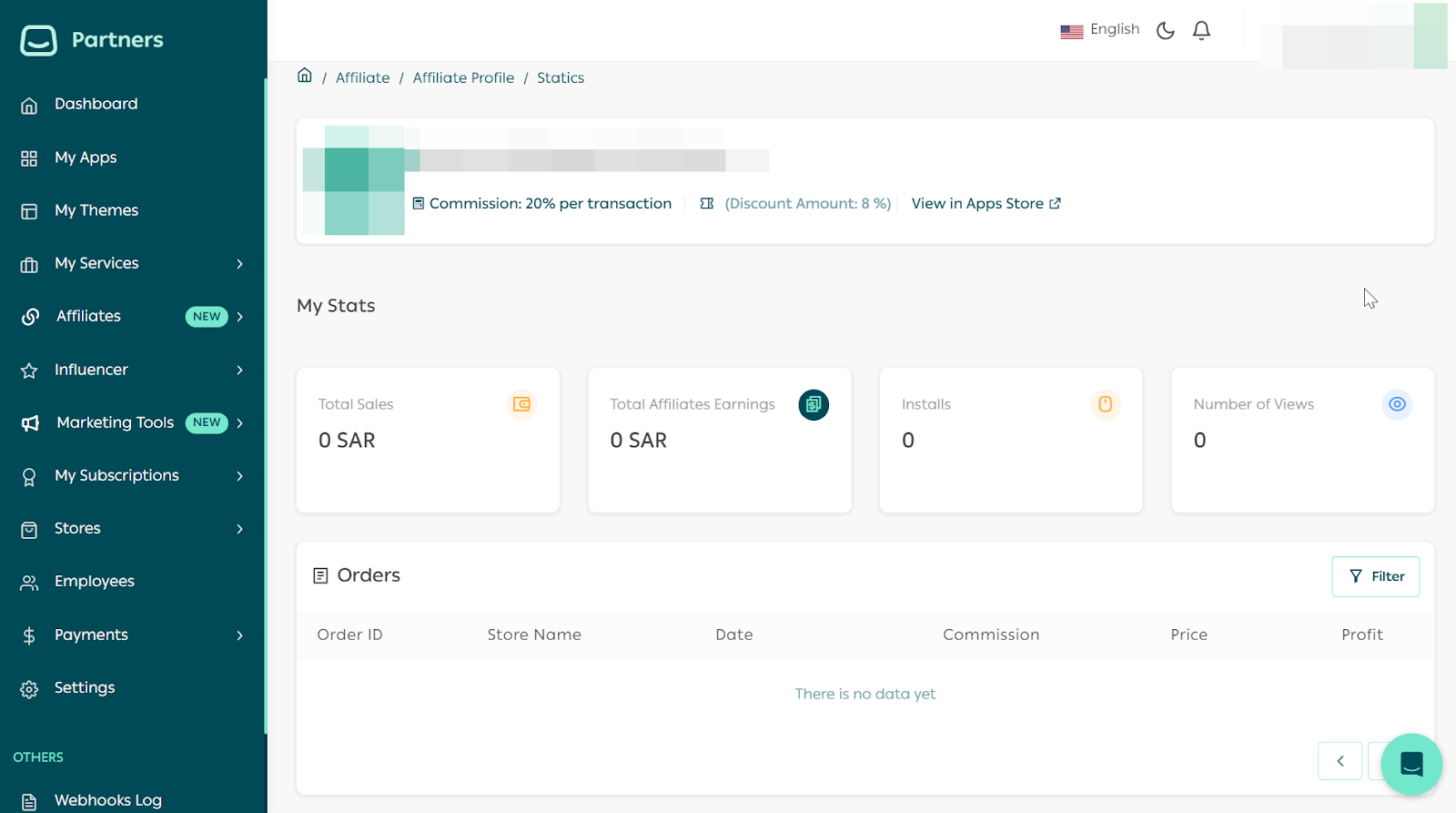Navigate to Affiliate Profile breadcrumb
The height and width of the screenshot is (813, 1456).
tap(463, 78)
